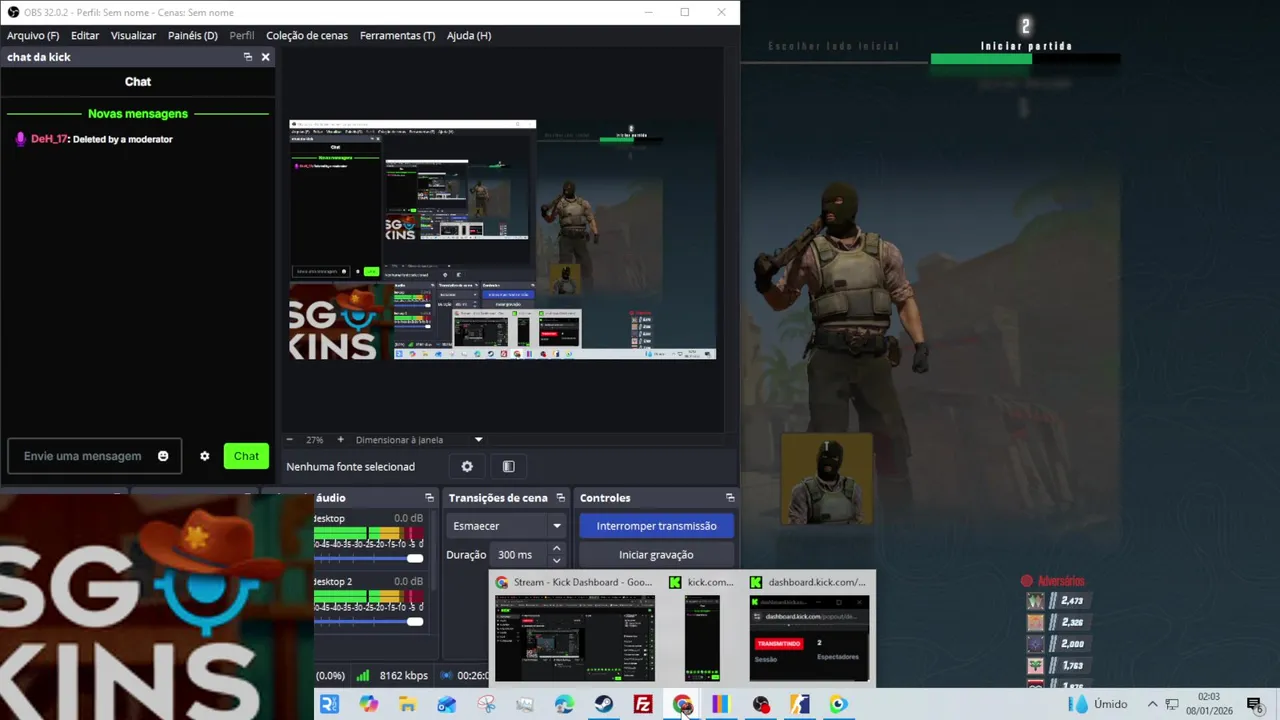
Task: Adjust the desktop 2 volume slider
Action: [369, 621]
